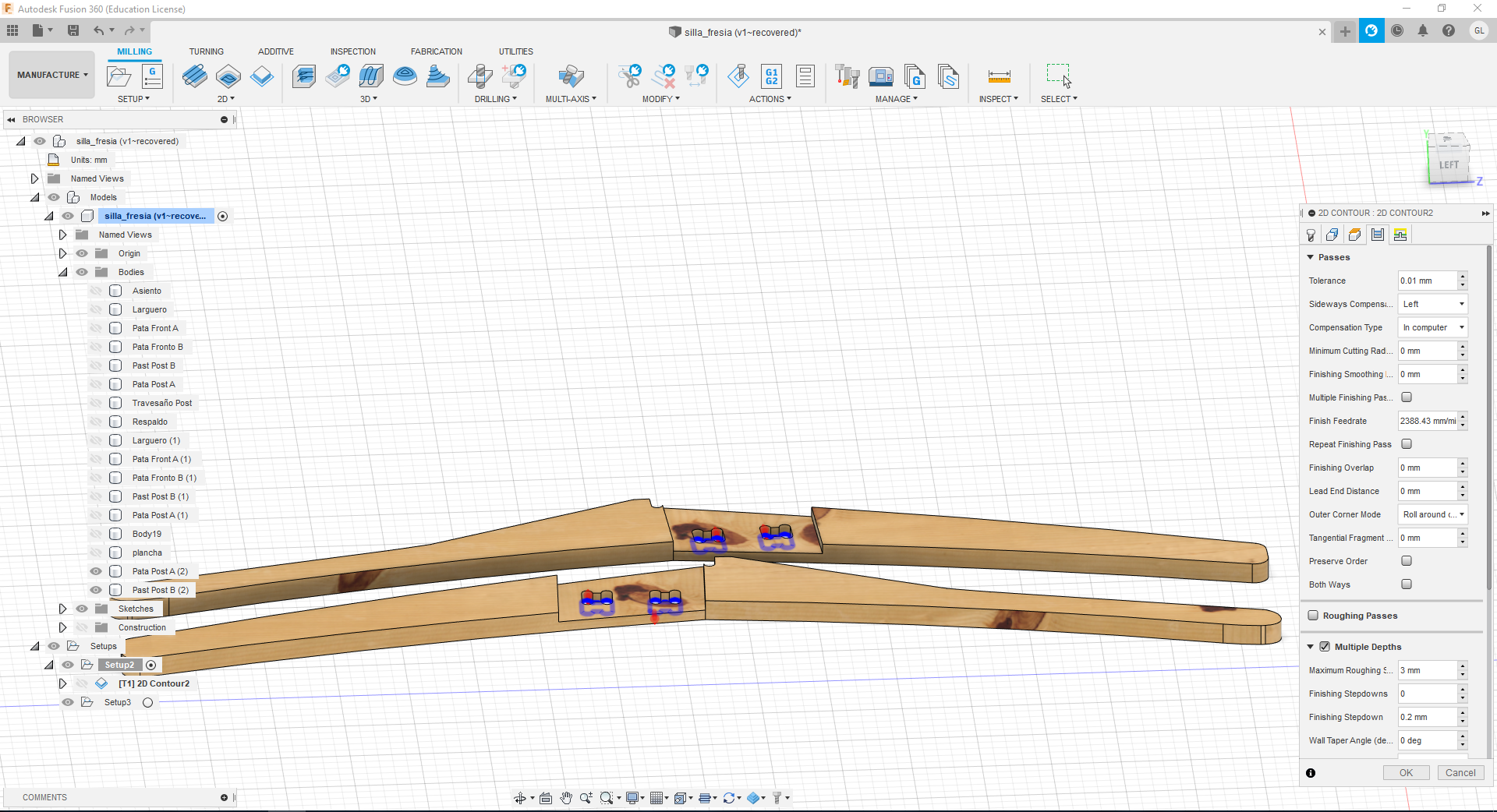Open the Compensation Type dropdown

tap(1433, 327)
